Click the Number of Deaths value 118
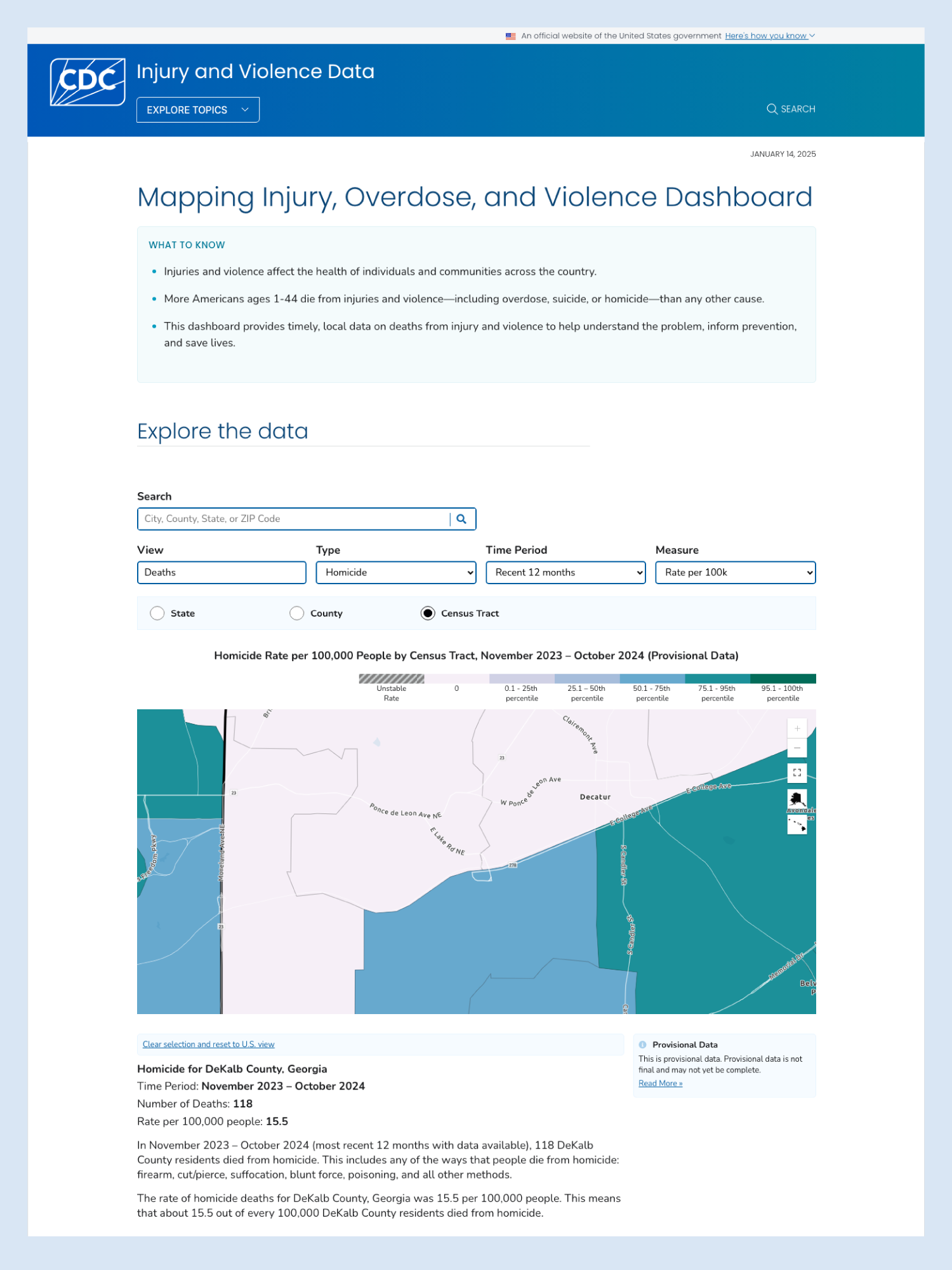 pos(243,1104)
